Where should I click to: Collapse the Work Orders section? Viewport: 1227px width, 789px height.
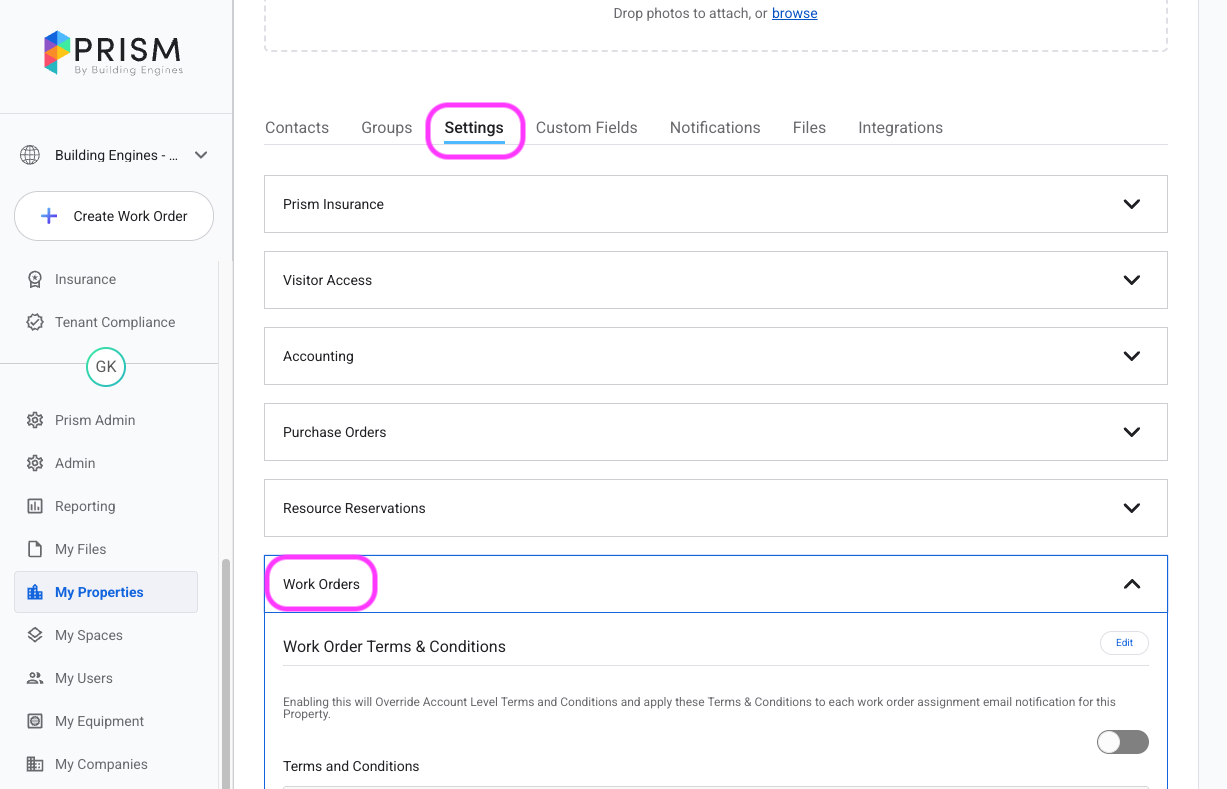coord(1131,584)
